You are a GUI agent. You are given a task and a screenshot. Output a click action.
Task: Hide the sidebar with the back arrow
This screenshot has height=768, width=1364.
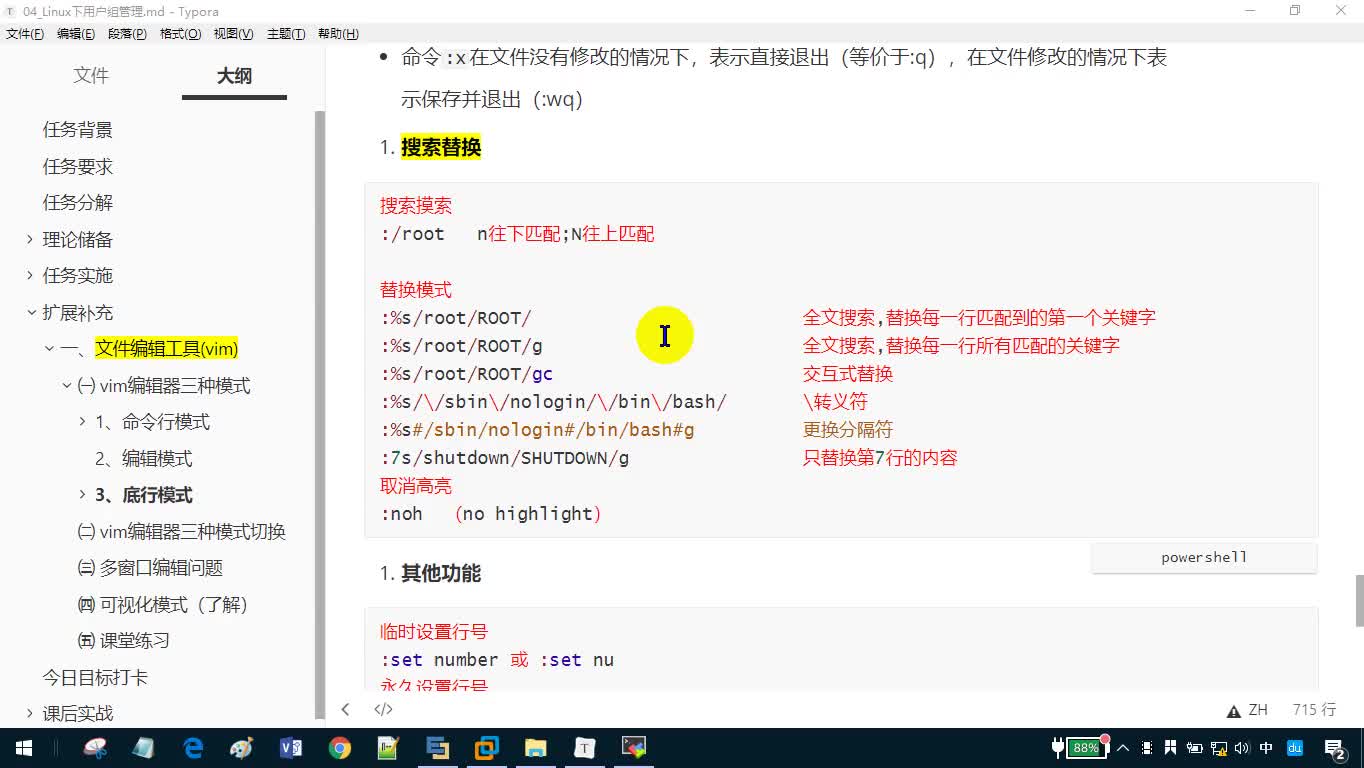[x=345, y=710]
